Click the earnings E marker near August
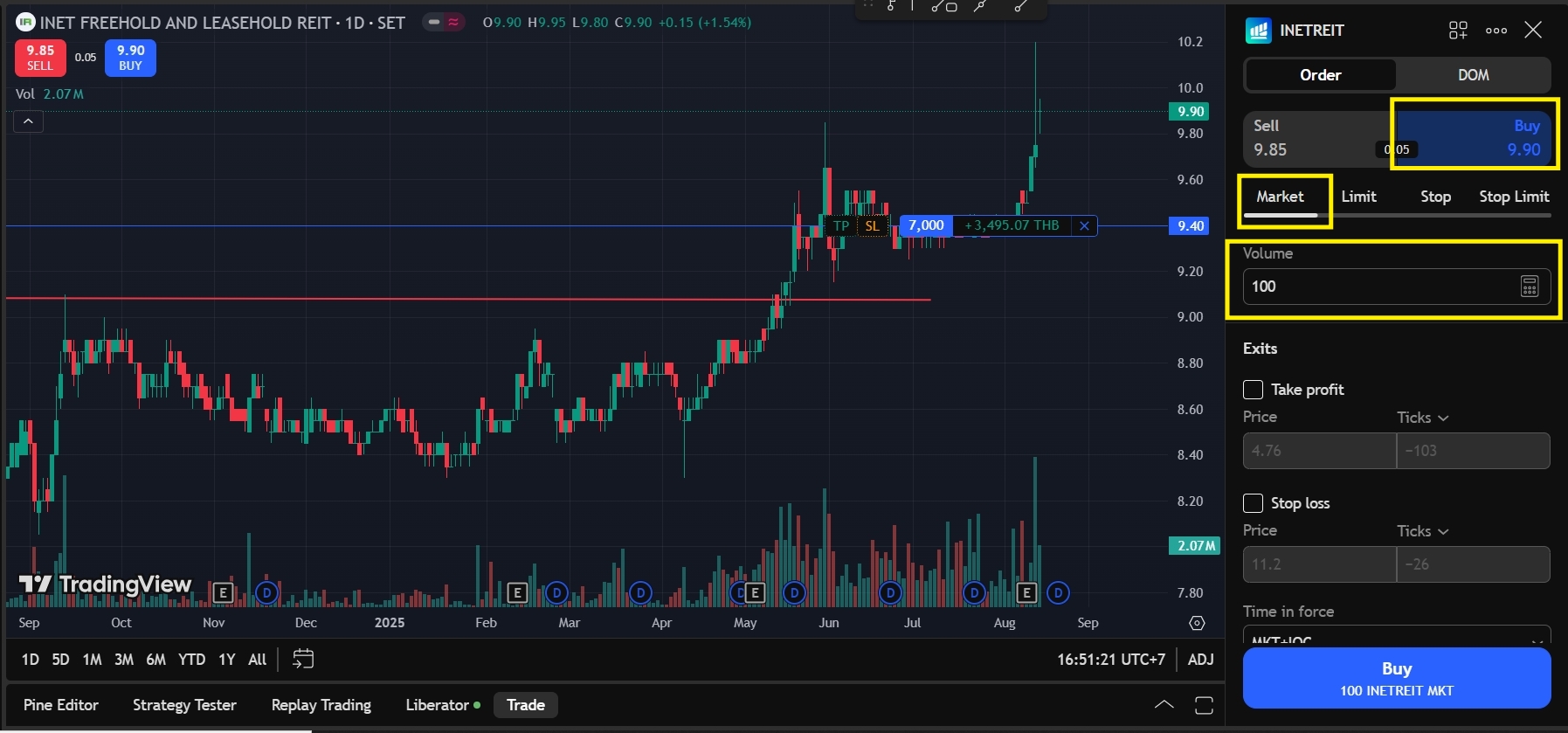Viewport: 1568px width, 733px height. 1026,593
